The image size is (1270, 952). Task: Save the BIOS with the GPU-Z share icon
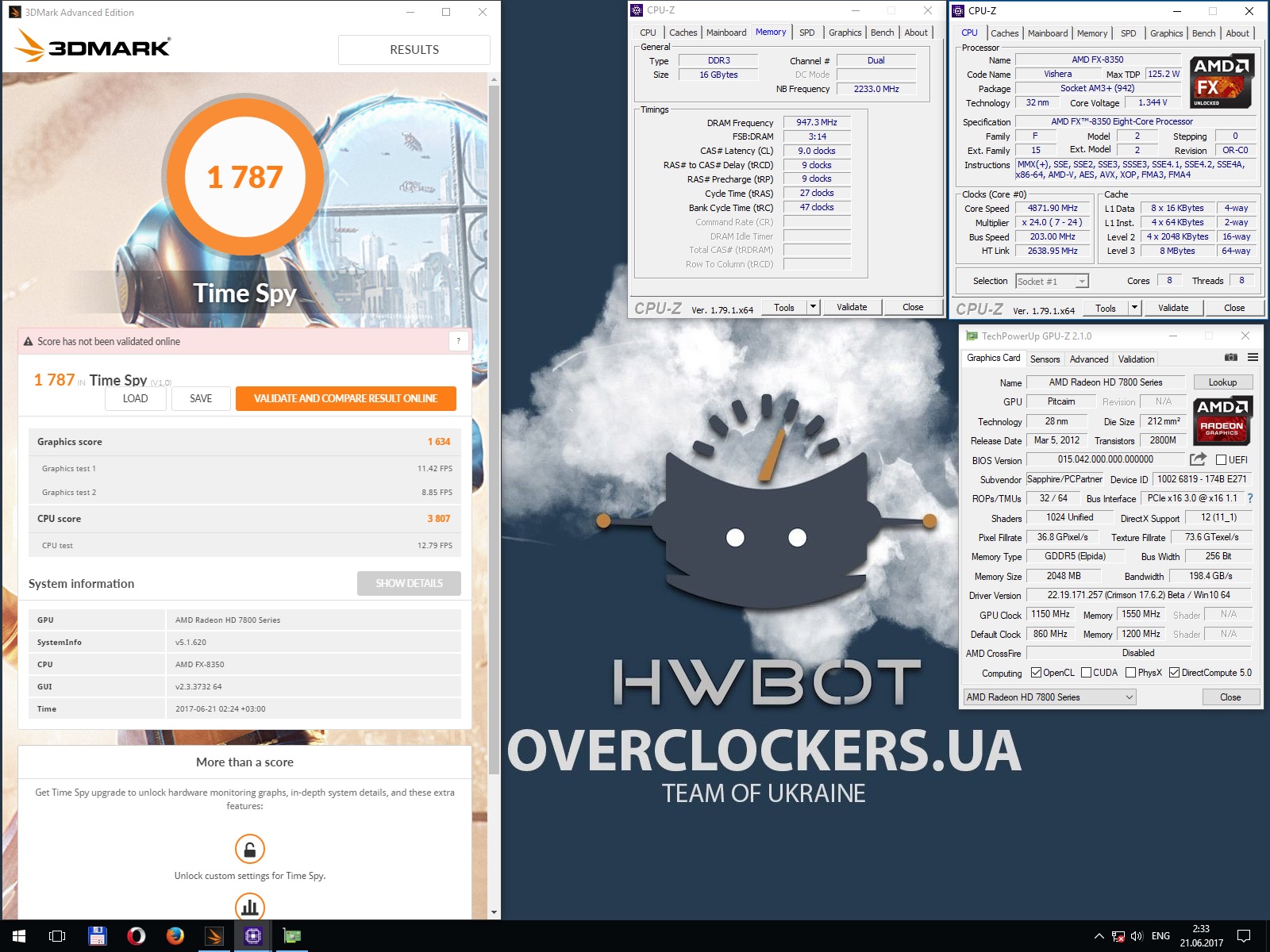(x=1198, y=459)
